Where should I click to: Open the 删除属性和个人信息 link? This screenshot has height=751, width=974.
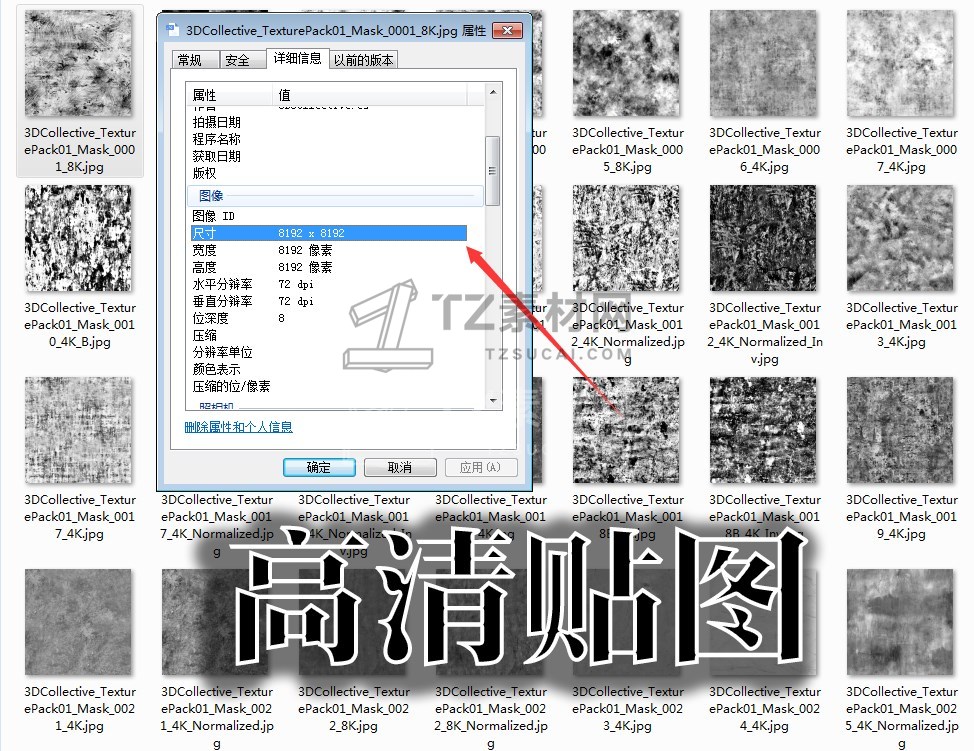[x=238, y=427]
